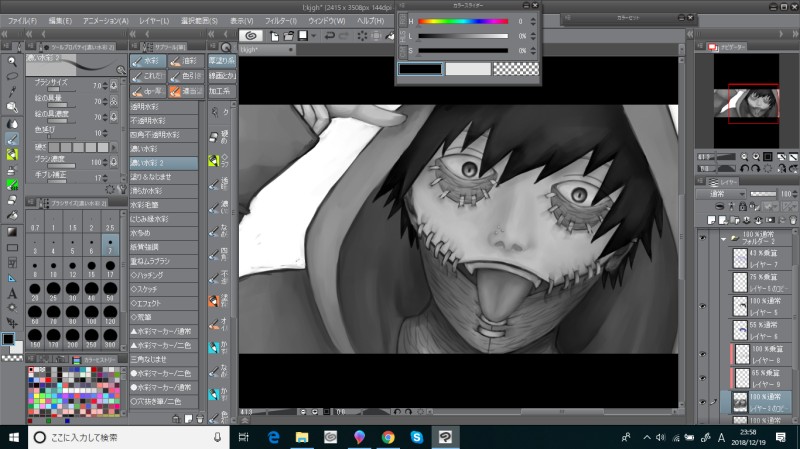
Task: Click the Undo arrow in command bar
Action: pyautogui.click(x=330, y=35)
